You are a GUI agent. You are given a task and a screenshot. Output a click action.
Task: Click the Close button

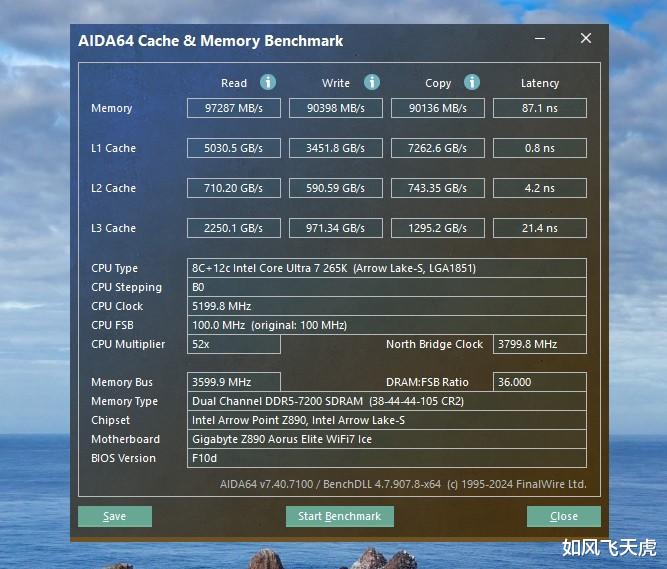click(x=564, y=516)
